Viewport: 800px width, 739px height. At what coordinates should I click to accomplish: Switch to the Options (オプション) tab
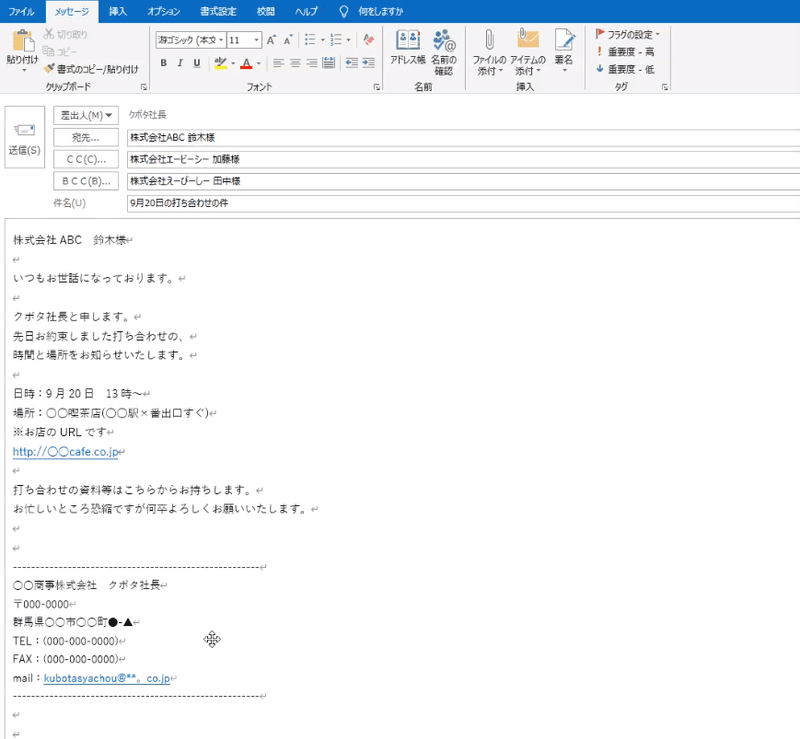click(164, 11)
